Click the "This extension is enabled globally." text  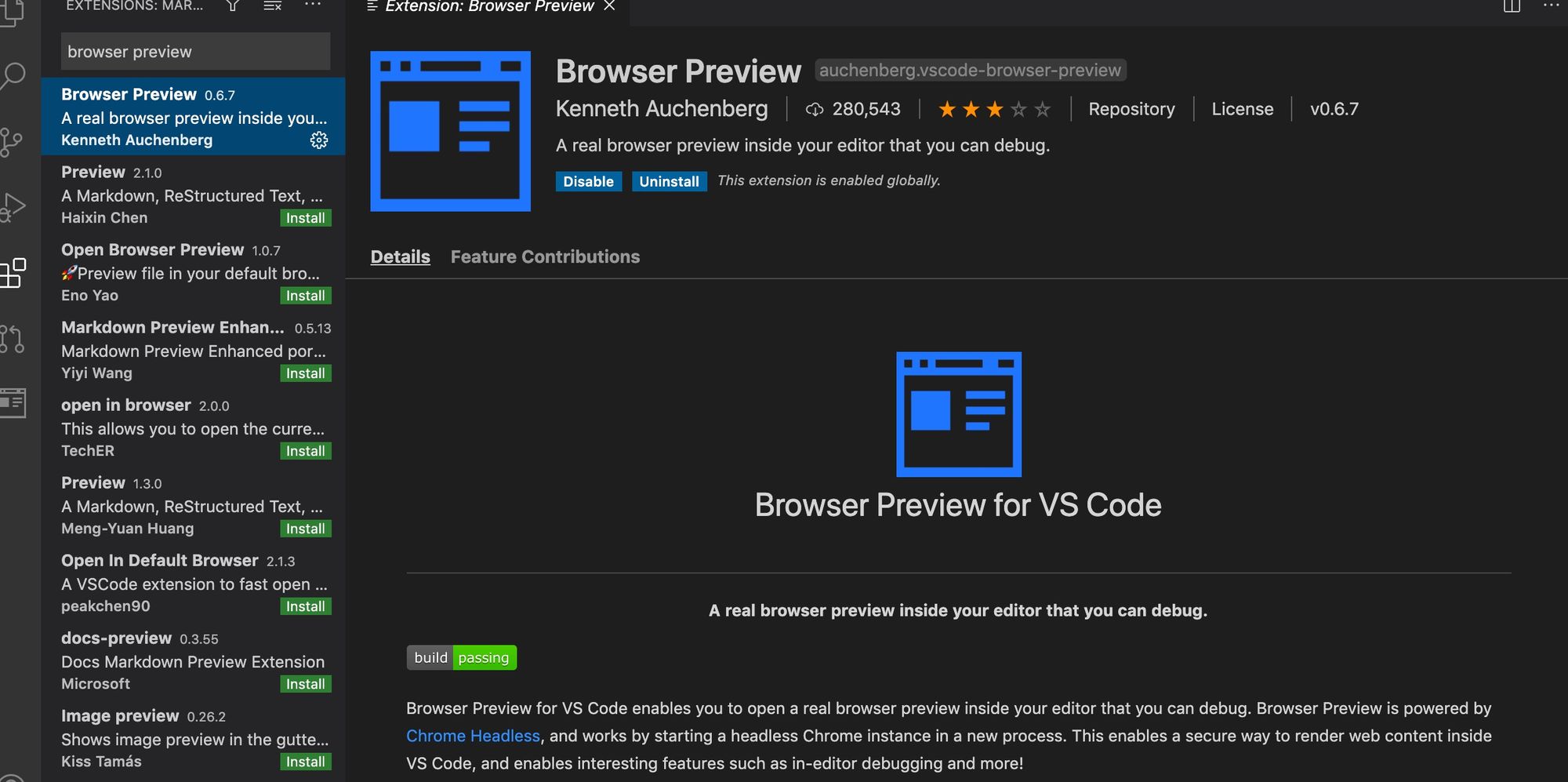829,180
